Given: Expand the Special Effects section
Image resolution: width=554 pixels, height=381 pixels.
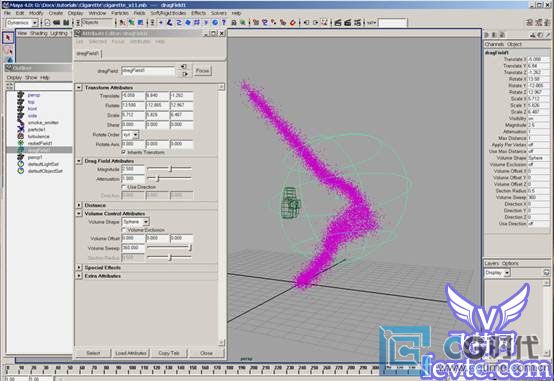Looking at the screenshot, I should (79, 268).
